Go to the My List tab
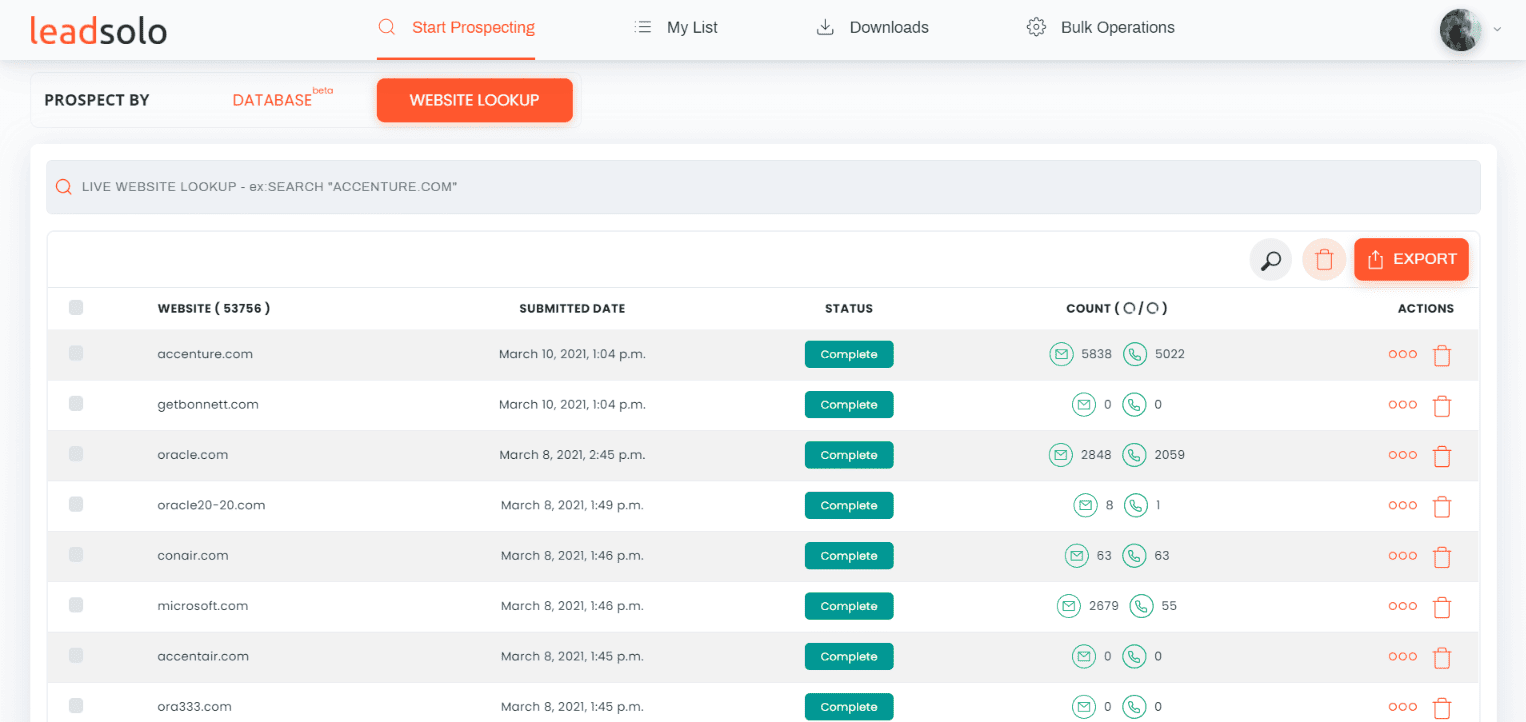This screenshot has height=722, width=1526. pyautogui.click(x=677, y=28)
